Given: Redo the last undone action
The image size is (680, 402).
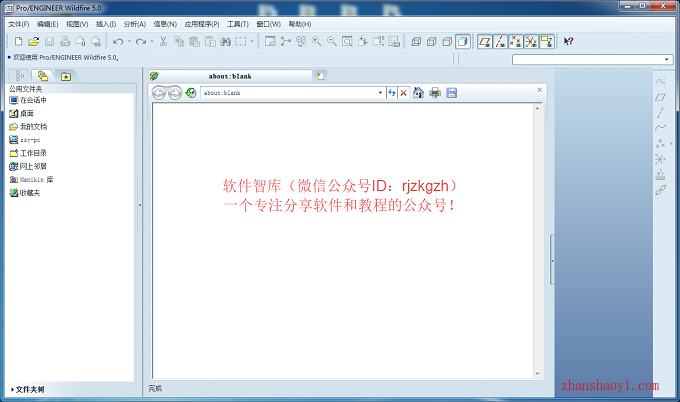Looking at the screenshot, I should 141,42.
